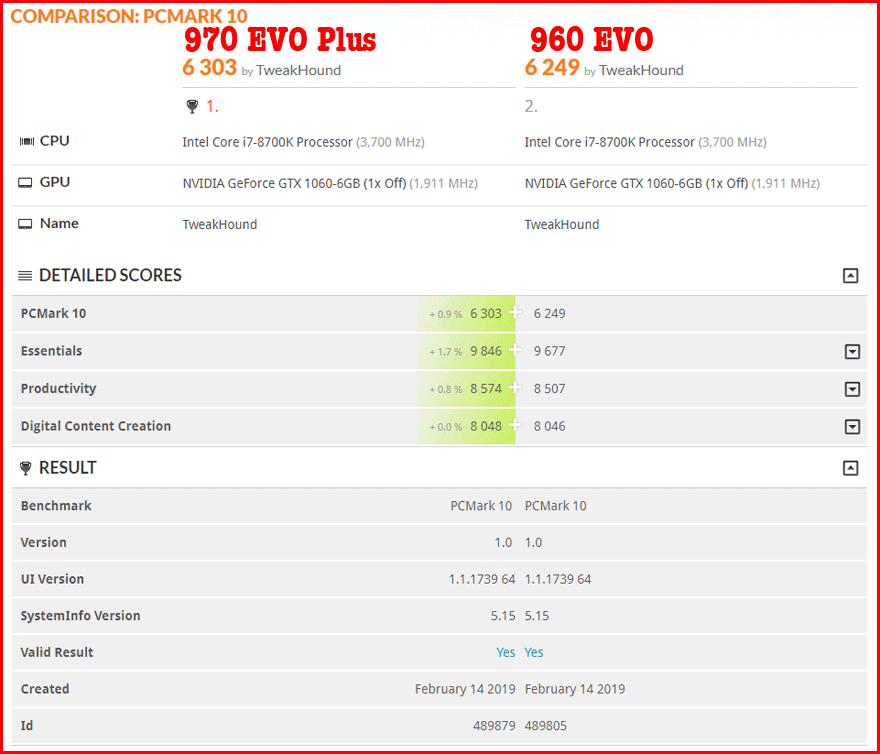Click the 9 677 Essentials score
Screen dimensions: 880x754
pos(549,351)
